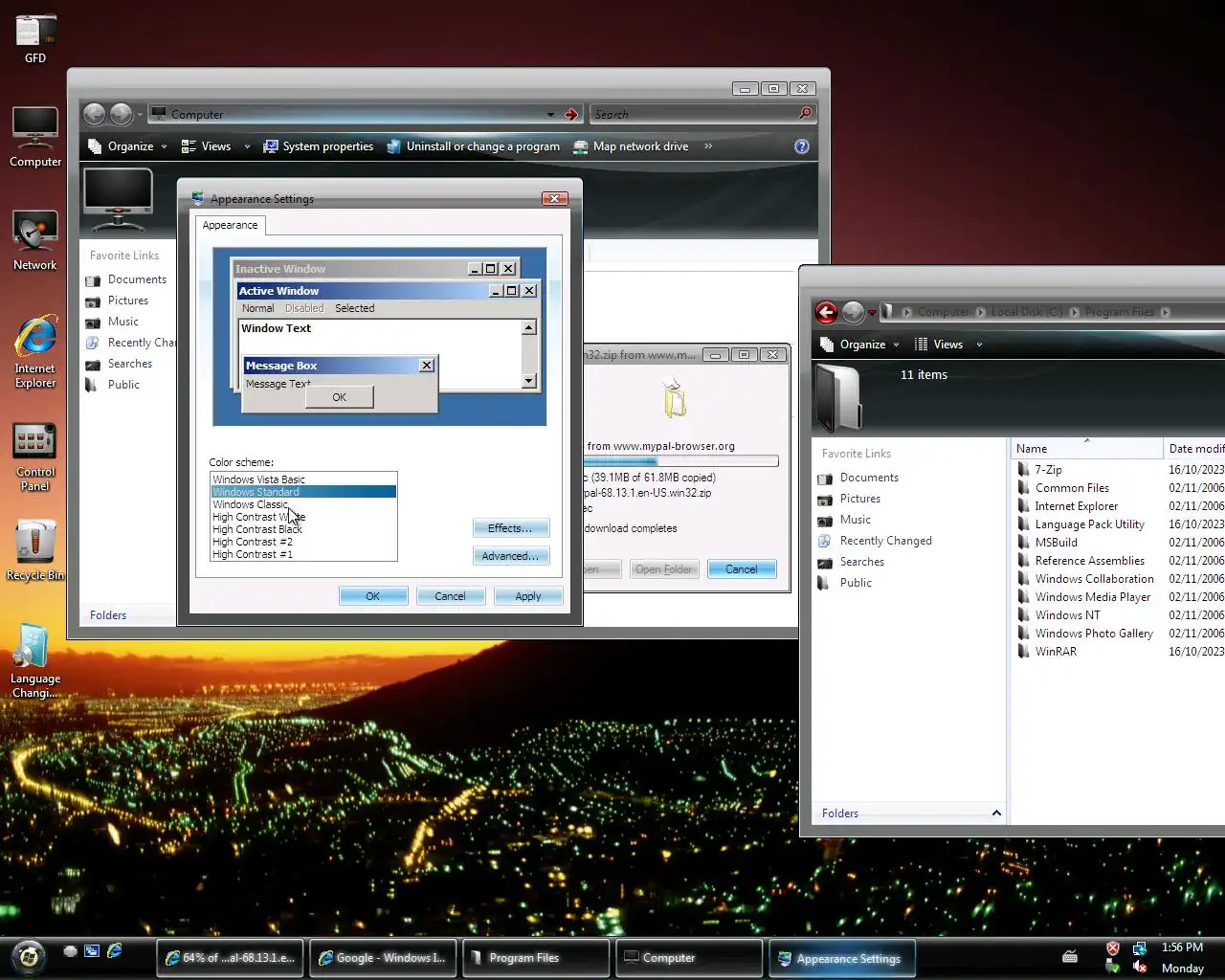The height and width of the screenshot is (980, 1225).
Task: Open Views dropdown in Computer window
Action: tap(215, 146)
